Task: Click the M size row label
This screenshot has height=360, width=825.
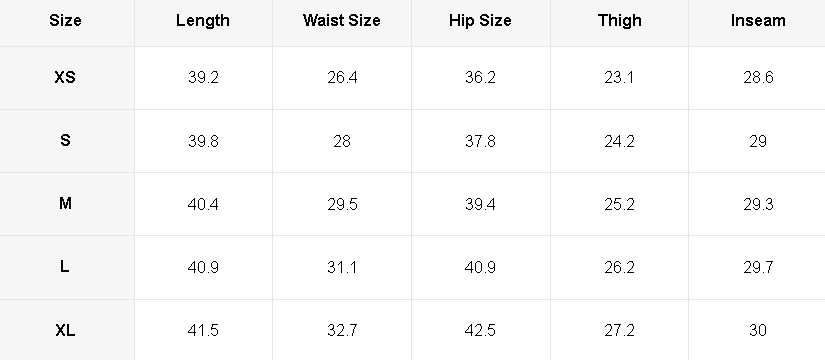Action: tap(65, 203)
